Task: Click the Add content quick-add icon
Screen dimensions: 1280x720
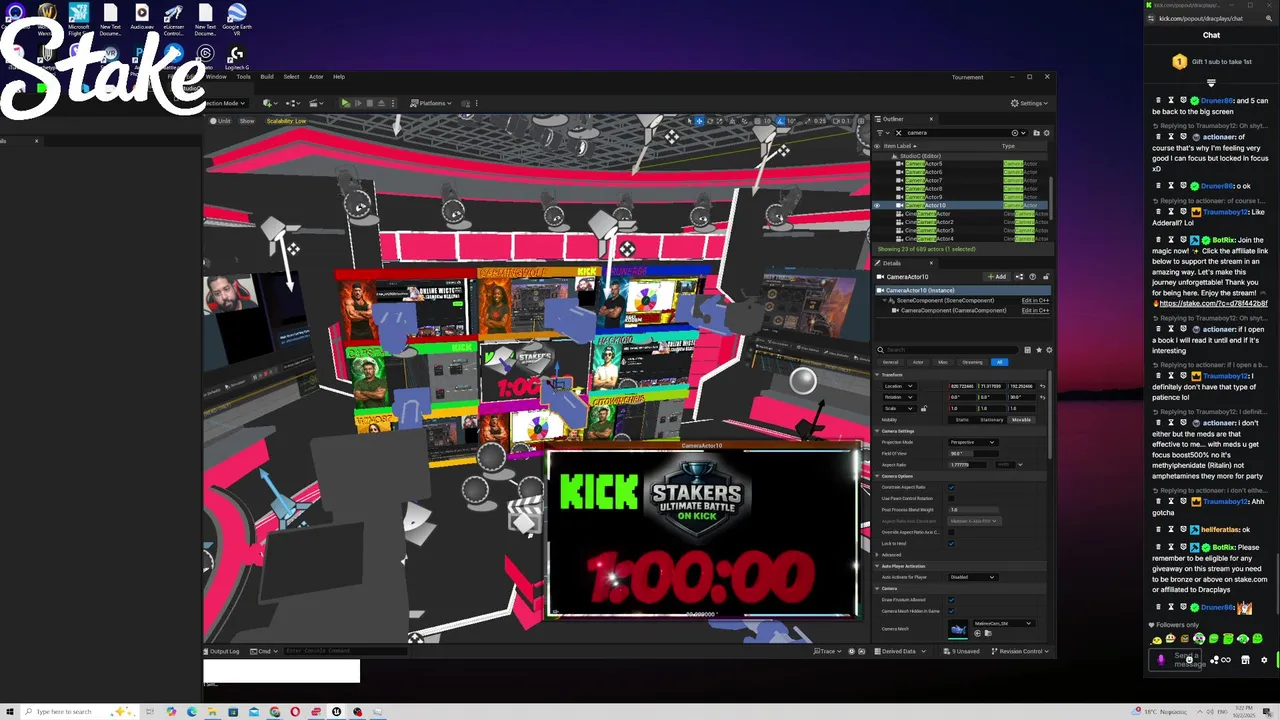Action: pos(270,103)
